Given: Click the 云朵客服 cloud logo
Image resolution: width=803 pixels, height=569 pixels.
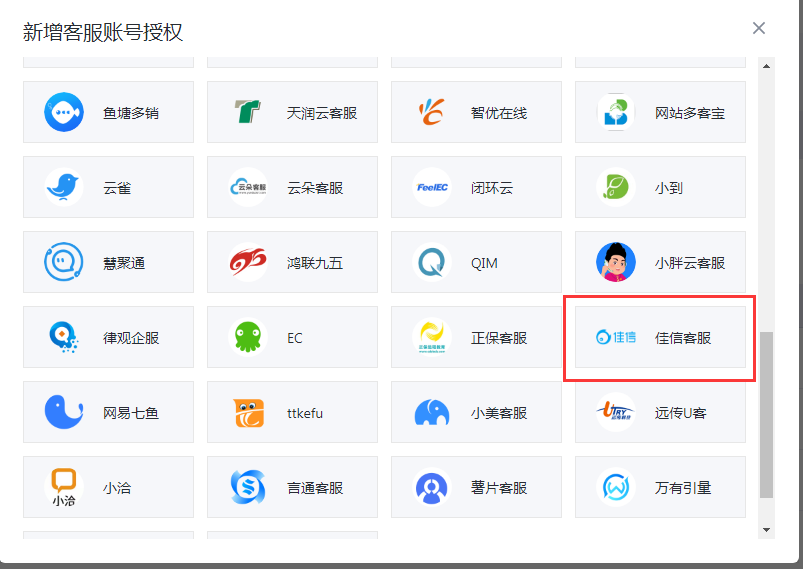Looking at the screenshot, I should pos(247,187).
